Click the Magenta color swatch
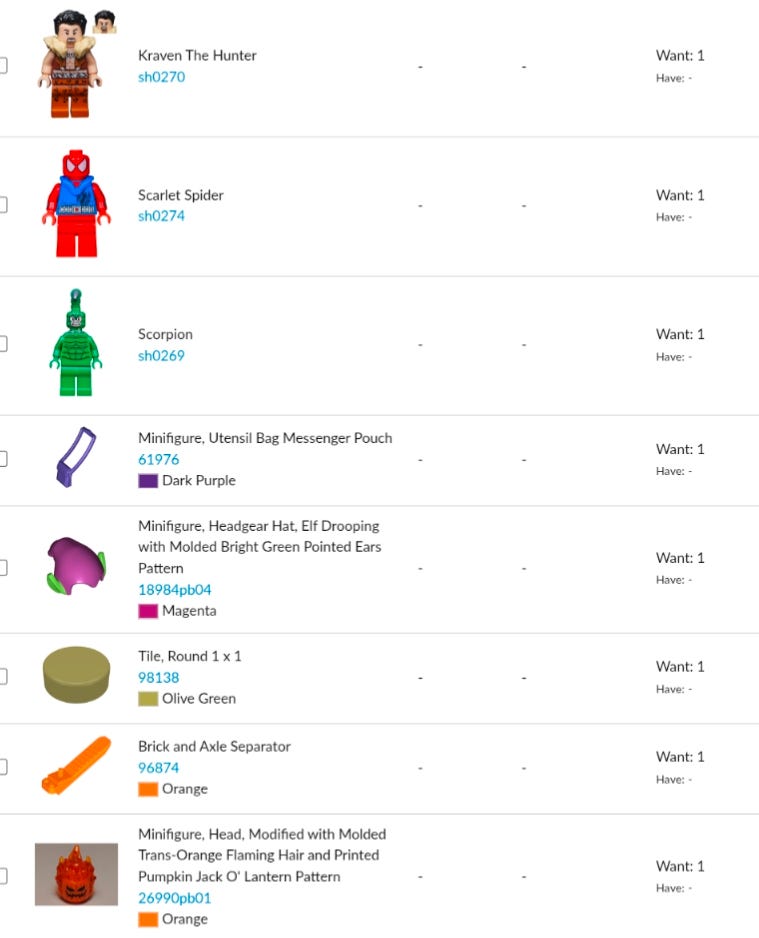The height and width of the screenshot is (938, 759). coord(148,611)
